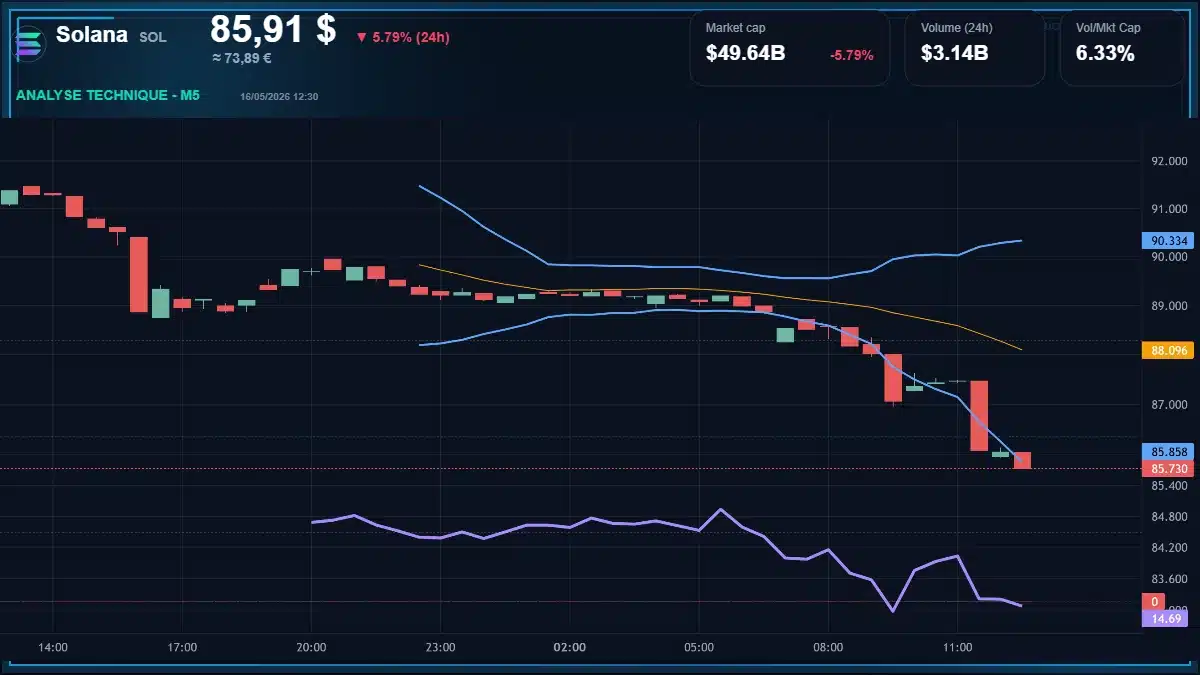Image resolution: width=1200 pixels, height=675 pixels.
Task: Click the 08:00 time axis label
Action: click(828, 648)
